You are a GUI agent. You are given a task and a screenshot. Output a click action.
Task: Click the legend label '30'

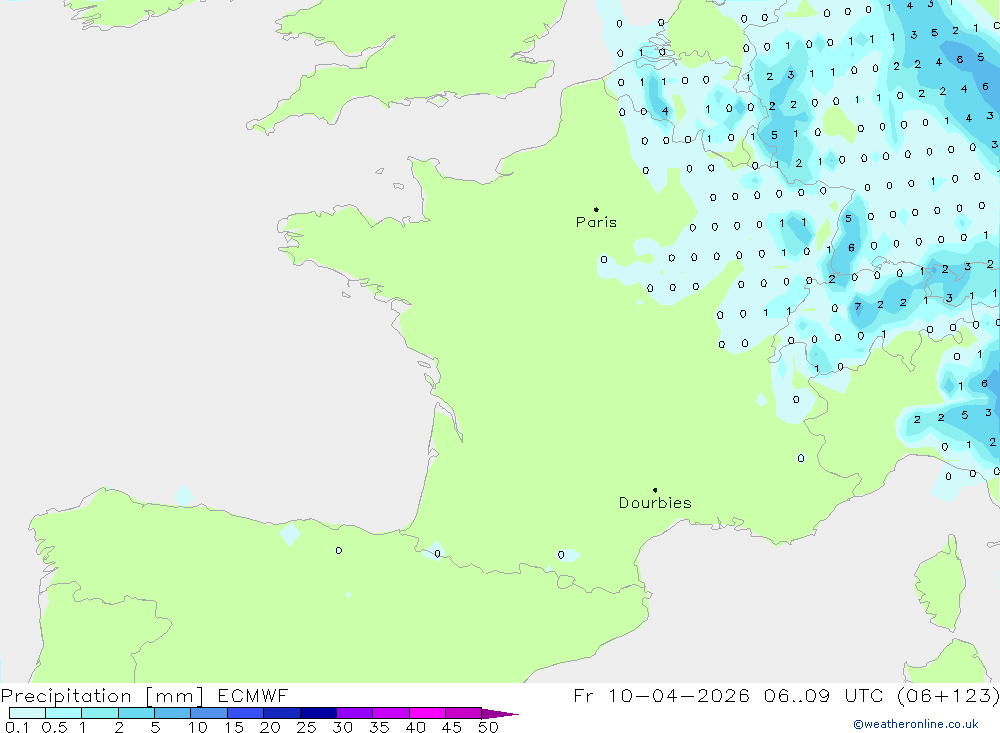point(343,727)
